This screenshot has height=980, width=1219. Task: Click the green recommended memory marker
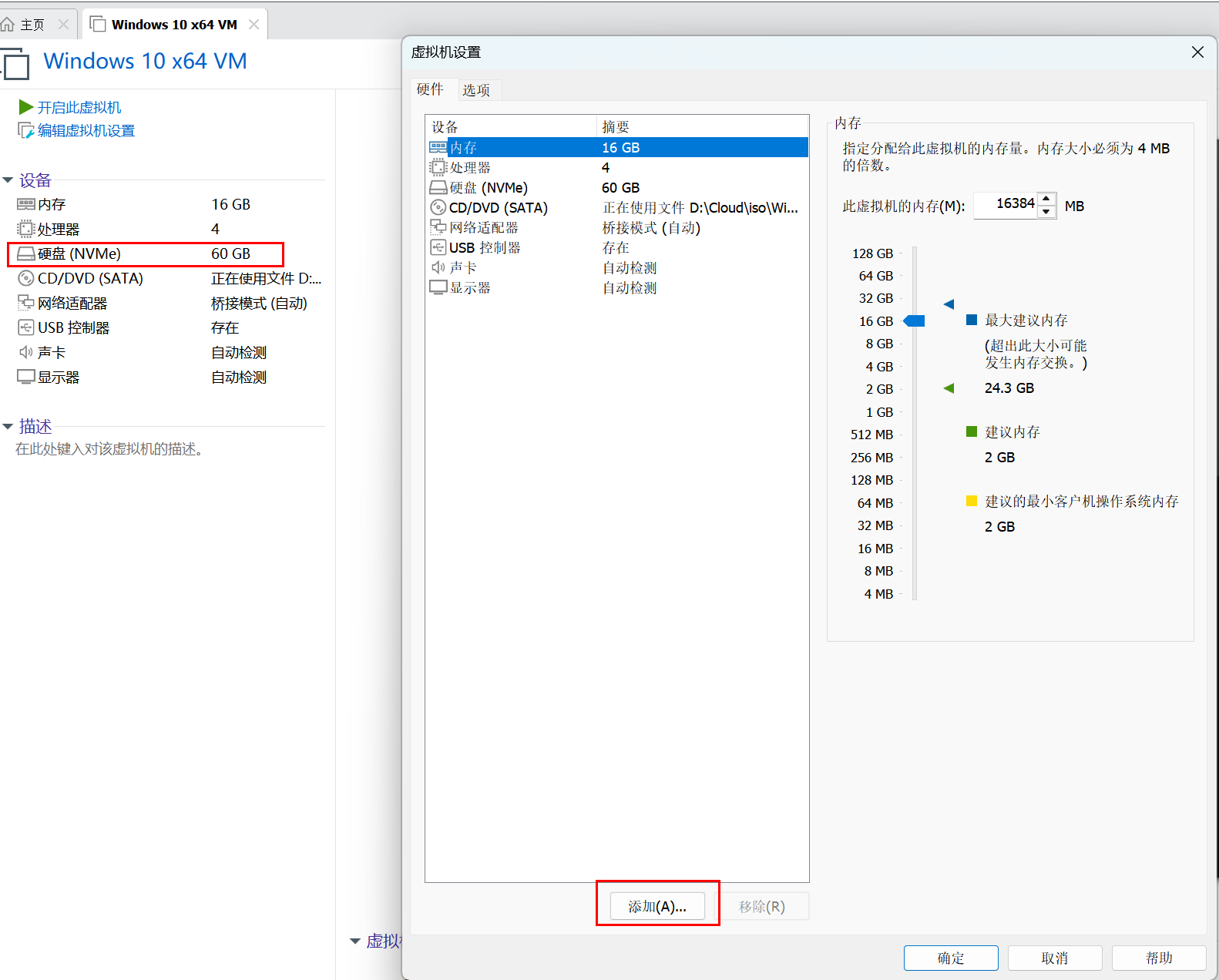pos(949,388)
